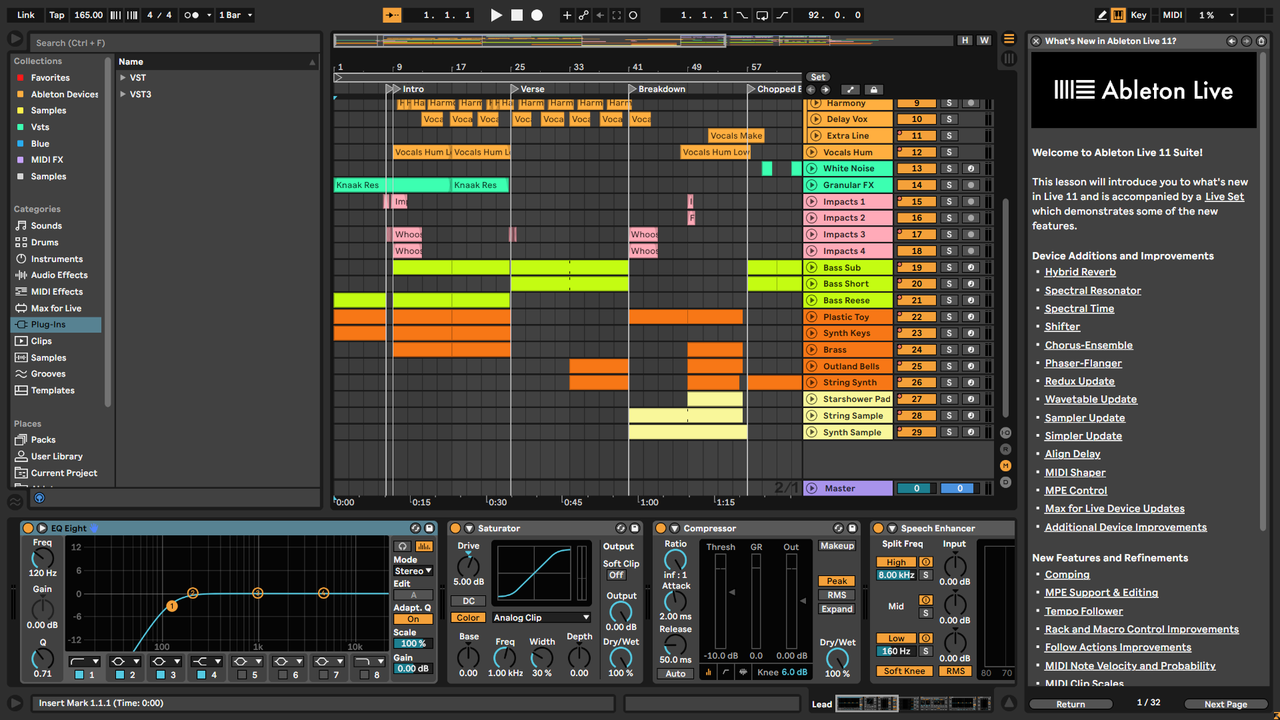Select the Drums browser category

pyautogui.click(x=44, y=242)
